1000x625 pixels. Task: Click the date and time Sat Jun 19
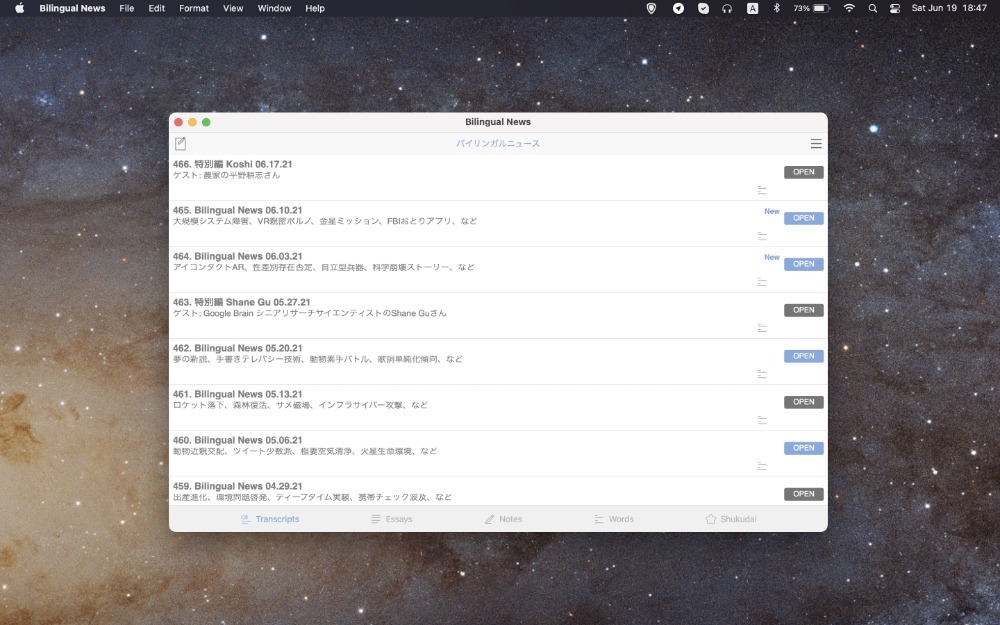(949, 8)
